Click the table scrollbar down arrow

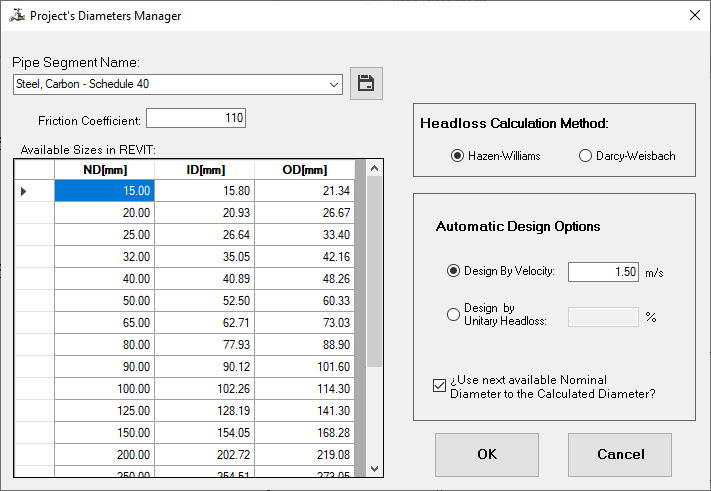click(x=375, y=469)
